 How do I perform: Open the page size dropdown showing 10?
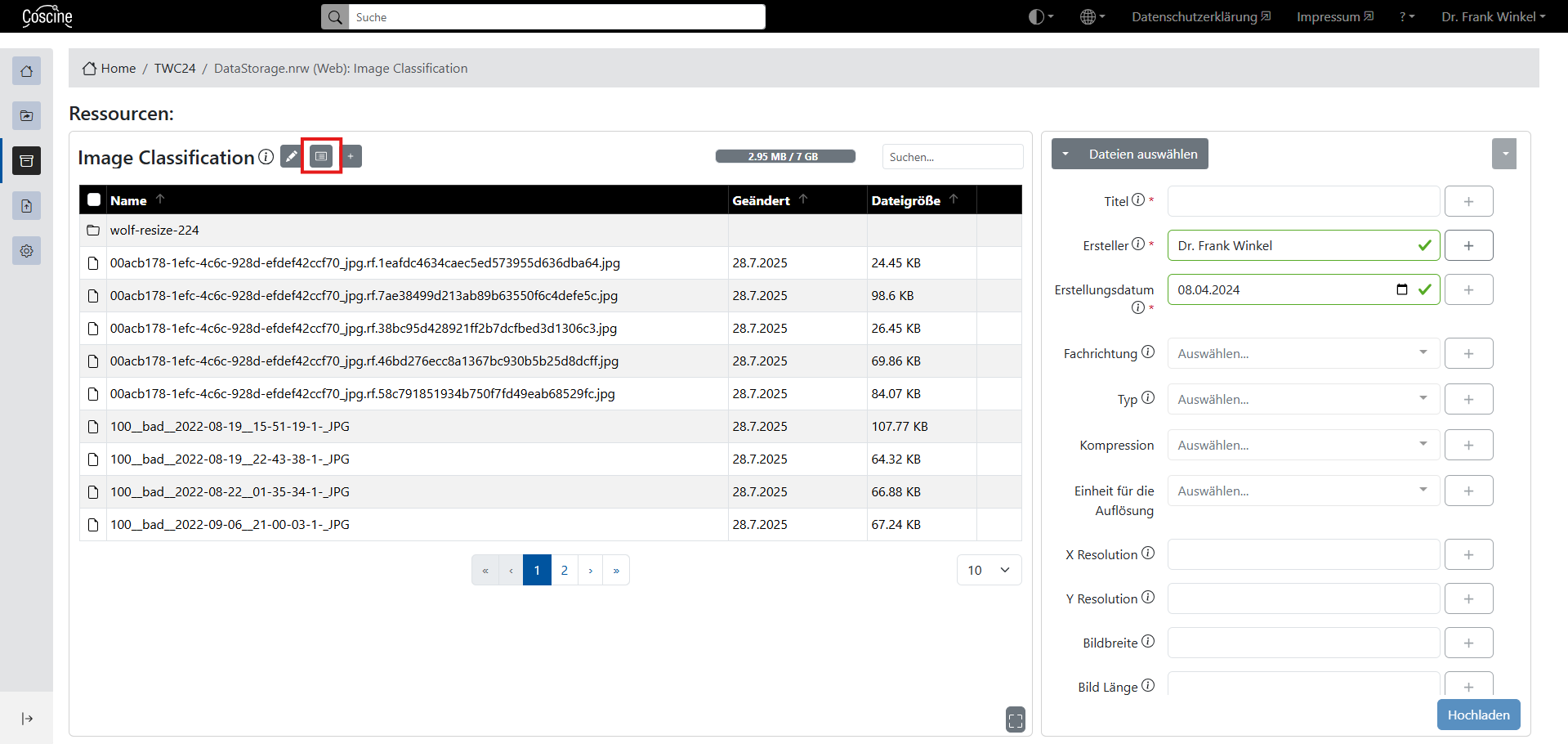[x=989, y=570]
